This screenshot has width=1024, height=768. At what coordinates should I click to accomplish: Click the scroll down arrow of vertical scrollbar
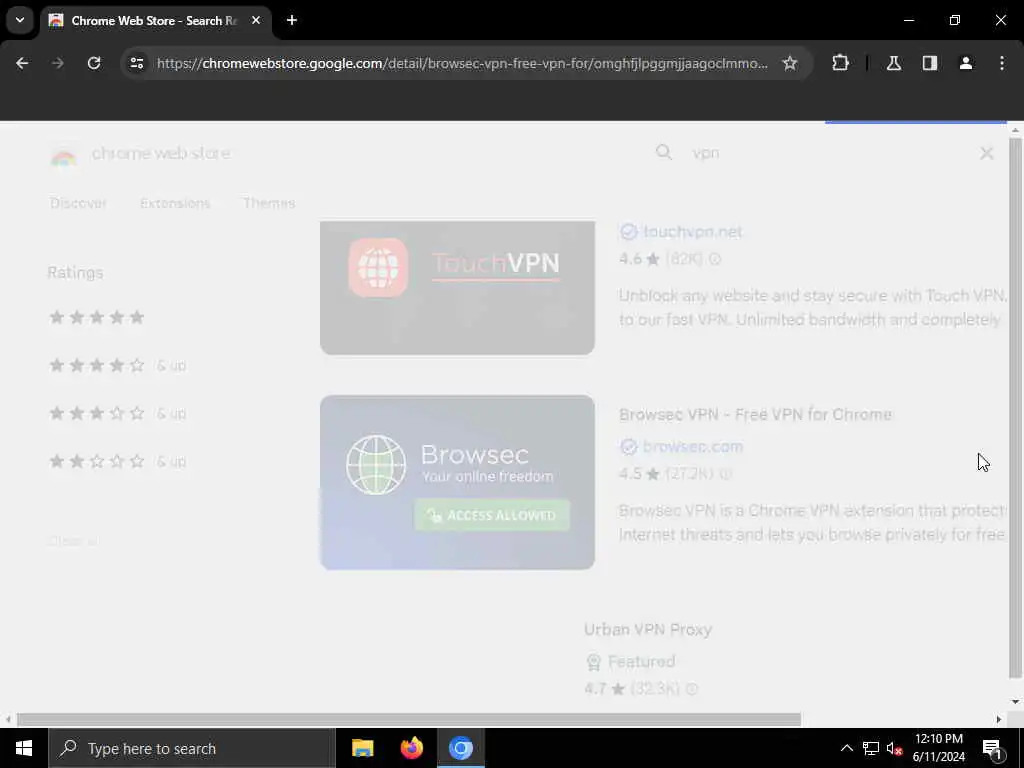tap(1015, 702)
